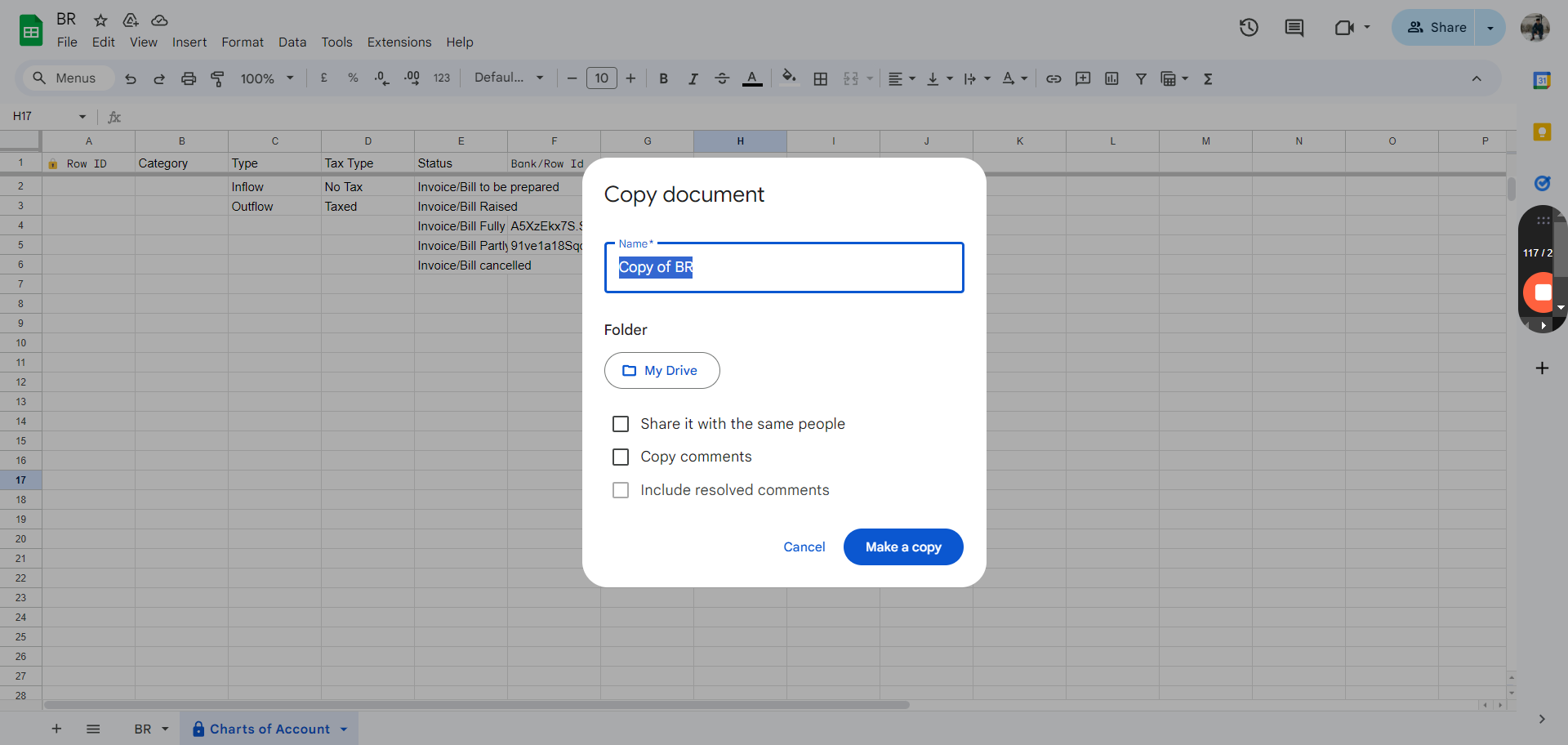
Task: Increase font size plus button
Action: pos(630,78)
